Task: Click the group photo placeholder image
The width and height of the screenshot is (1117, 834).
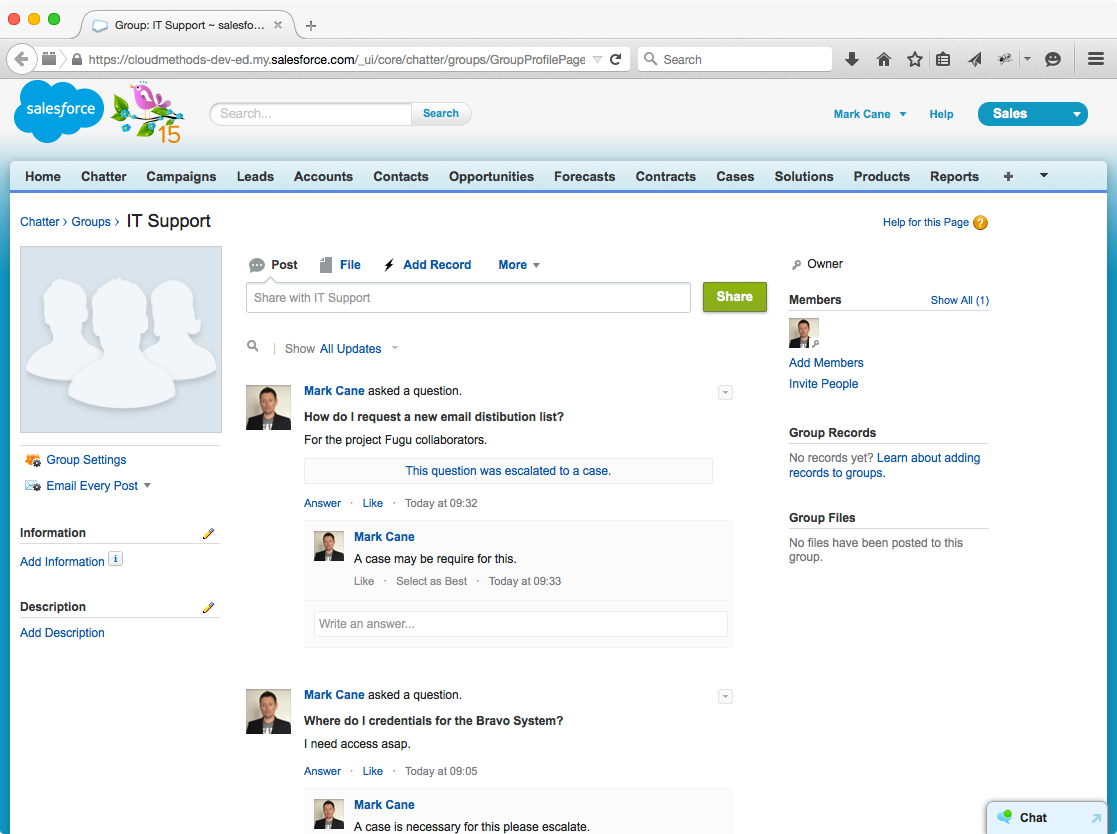Action: [x=121, y=339]
